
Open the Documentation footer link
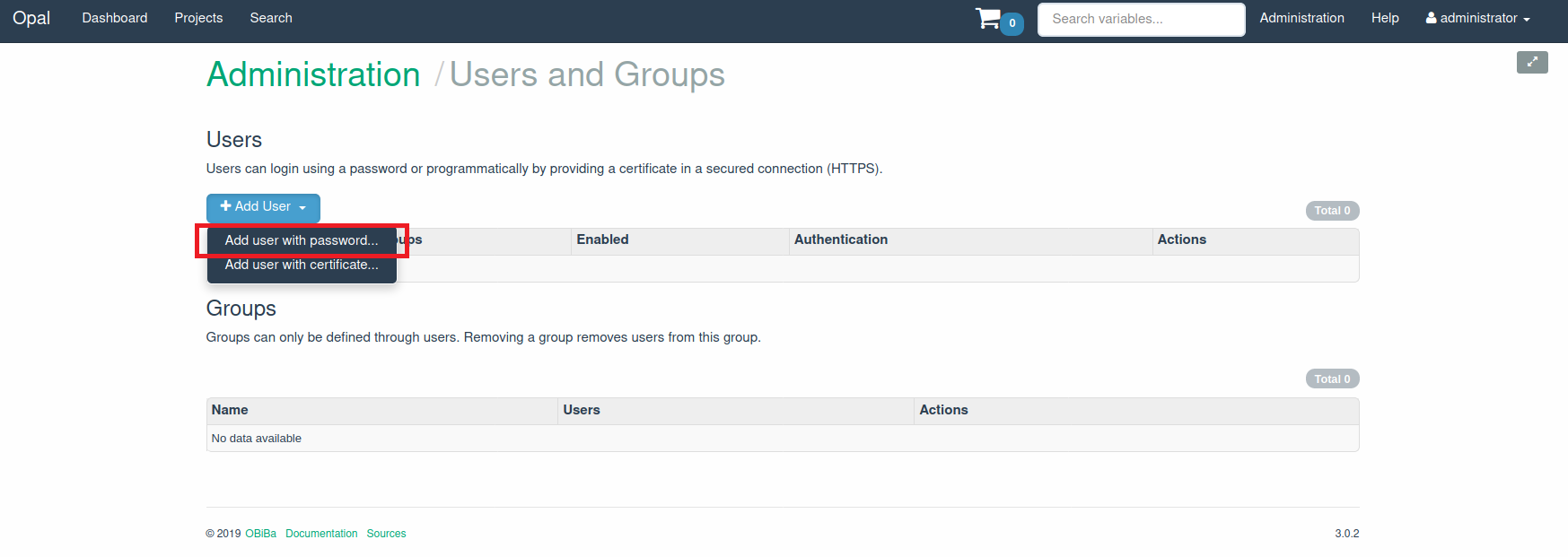(x=321, y=534)
